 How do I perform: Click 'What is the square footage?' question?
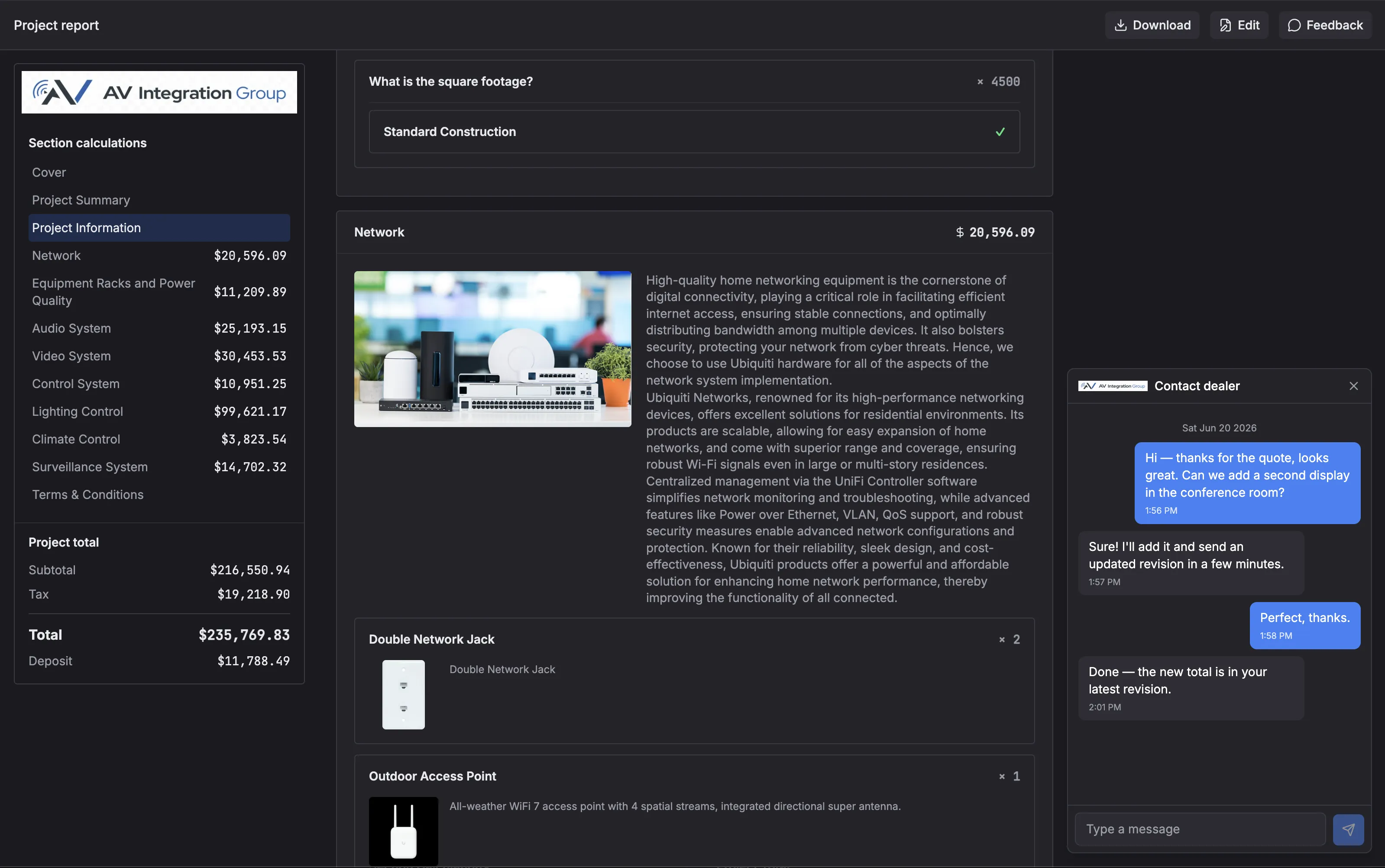450,81
